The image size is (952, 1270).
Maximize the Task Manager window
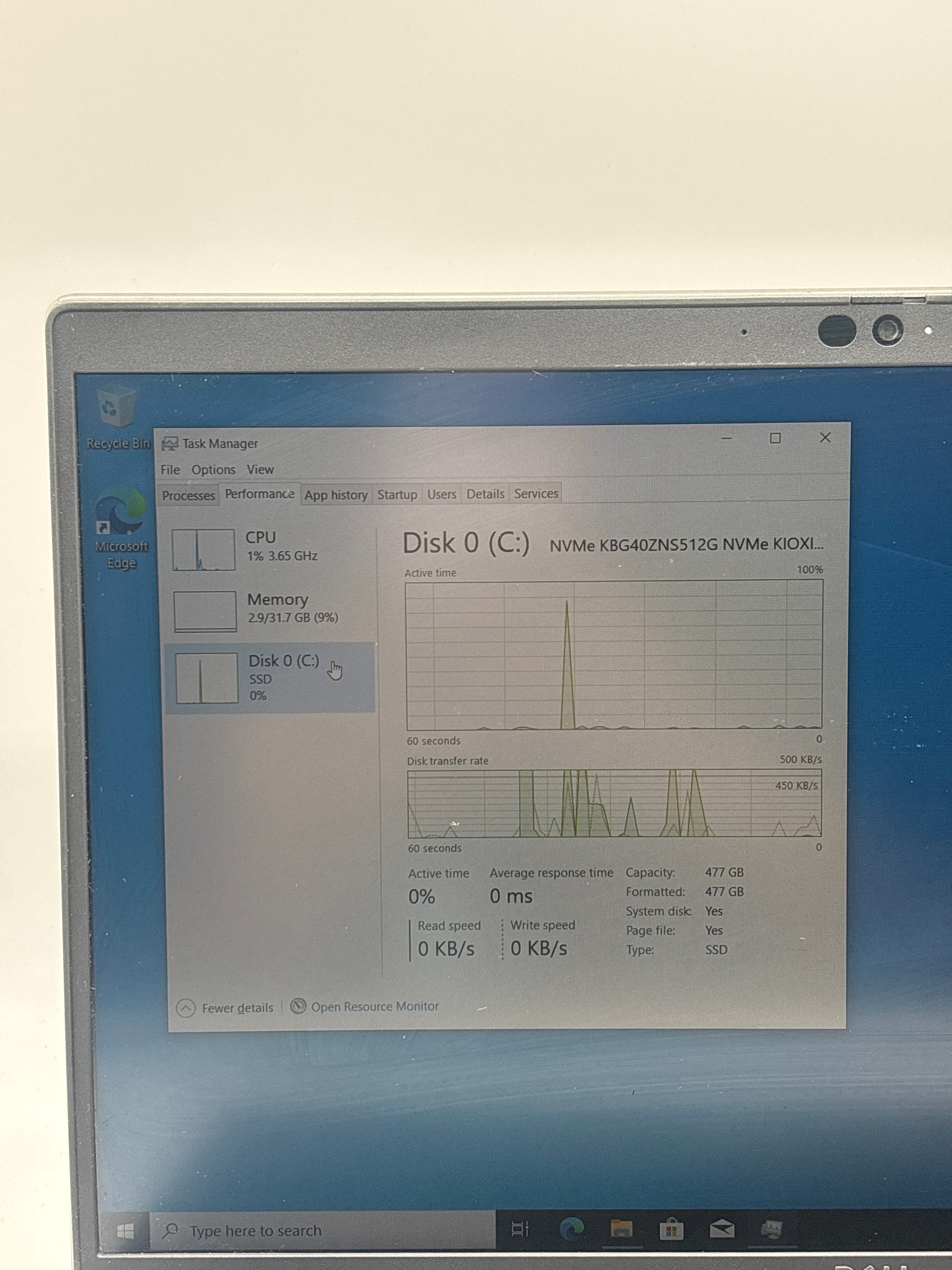(x=775, y=438)
